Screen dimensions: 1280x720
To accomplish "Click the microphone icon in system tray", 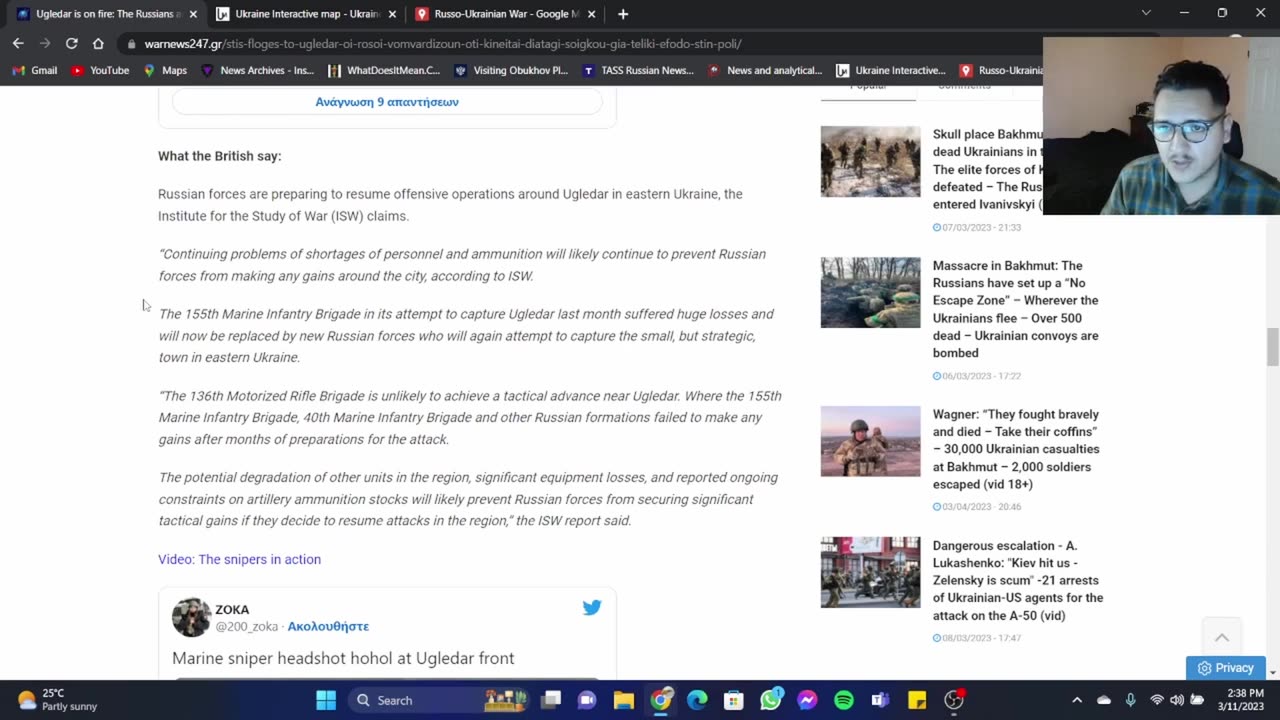I will pyautogui.click(x=1130, y=700).
